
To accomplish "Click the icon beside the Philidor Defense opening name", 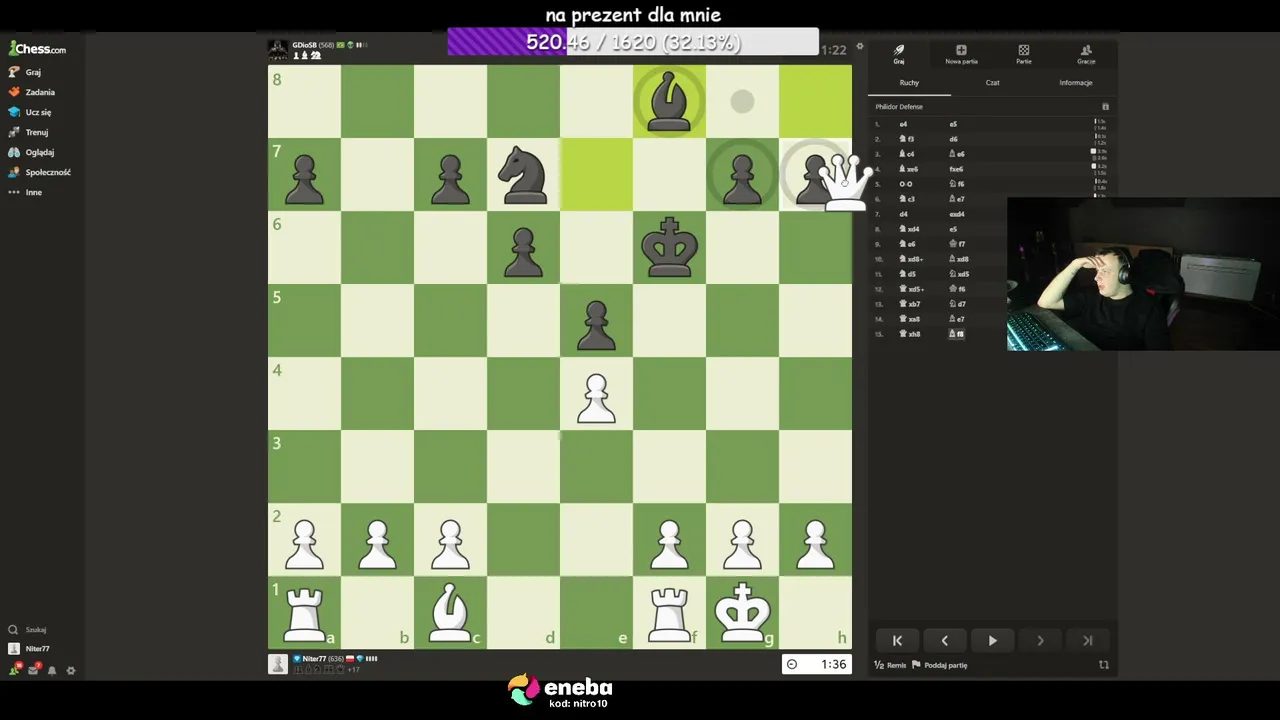I will point(1105,107).
